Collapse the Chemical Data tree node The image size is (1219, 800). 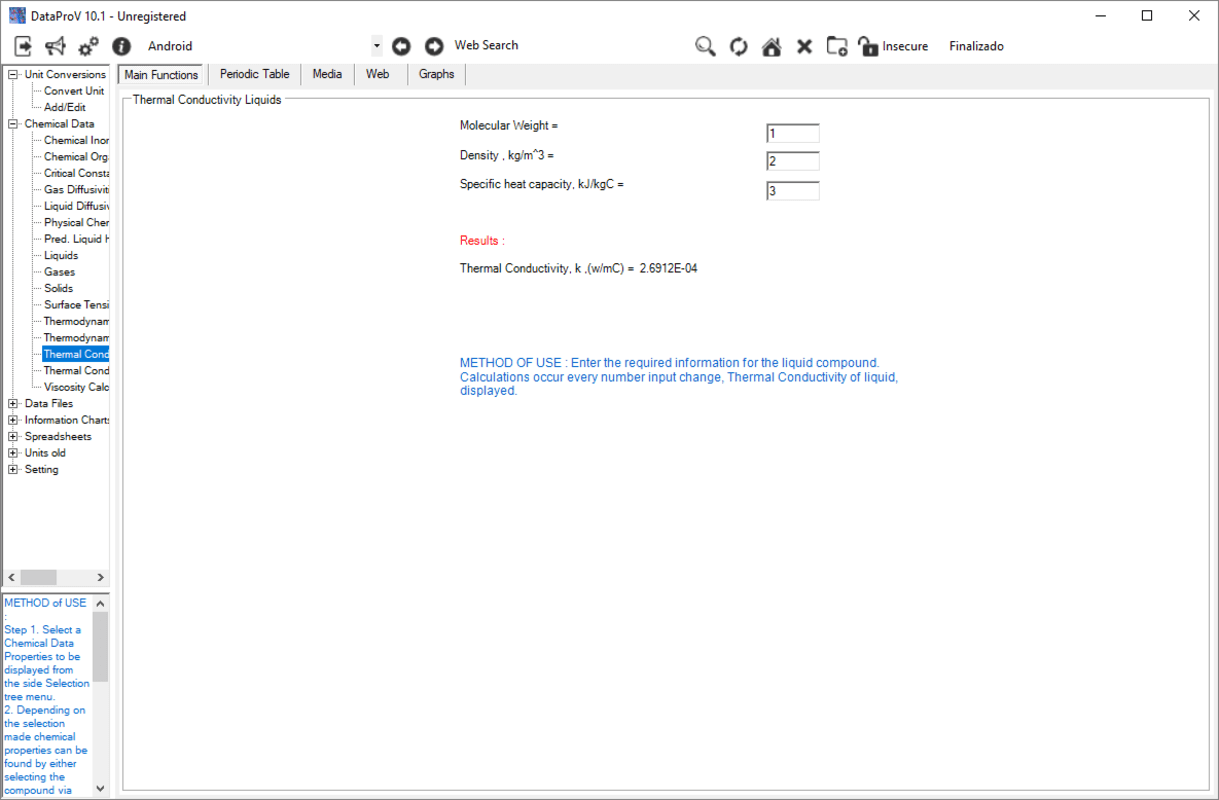(13, 124)
